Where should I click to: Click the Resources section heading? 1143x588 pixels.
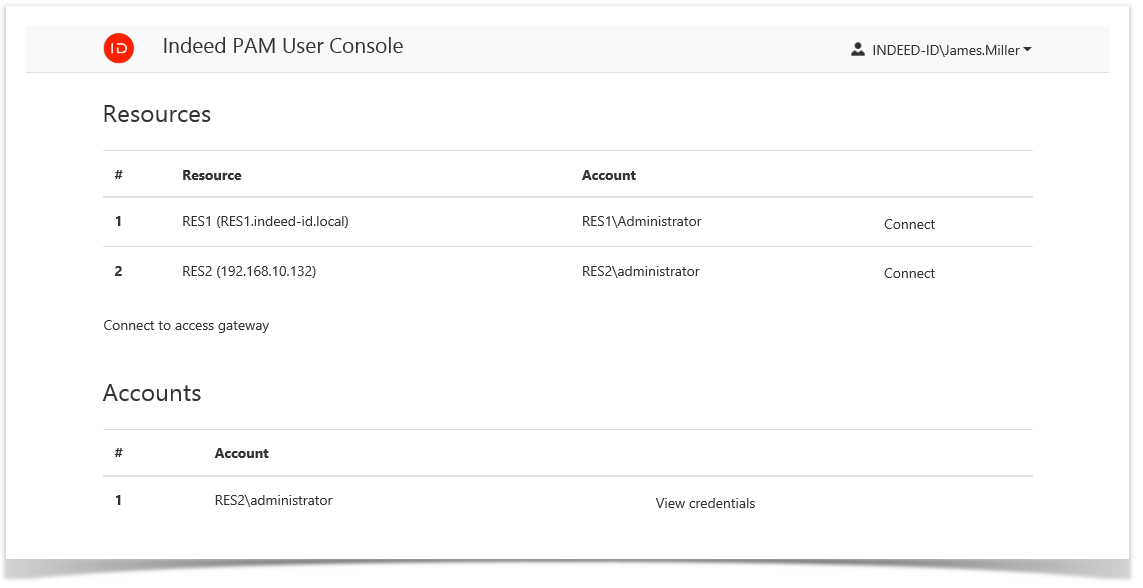(x=156, y=114)
